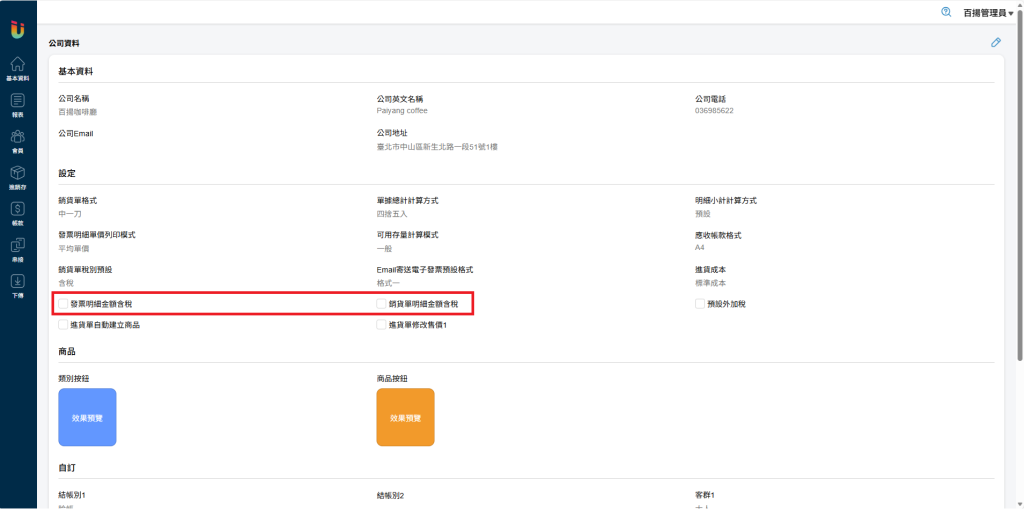Click the company phone number 036985622
The image size is (1024, 509).
coord(714,111)
